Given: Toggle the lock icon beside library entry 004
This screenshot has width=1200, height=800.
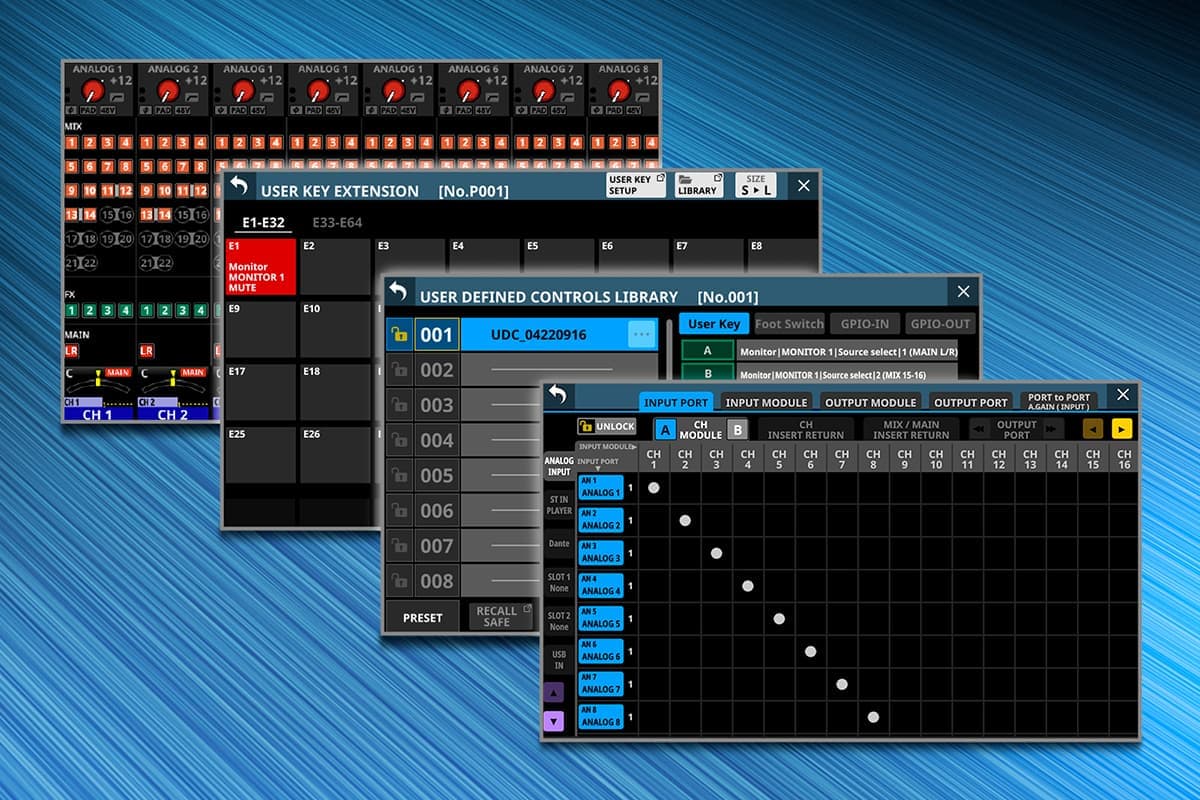Looking at the screenshot, I should click(399, 440).
